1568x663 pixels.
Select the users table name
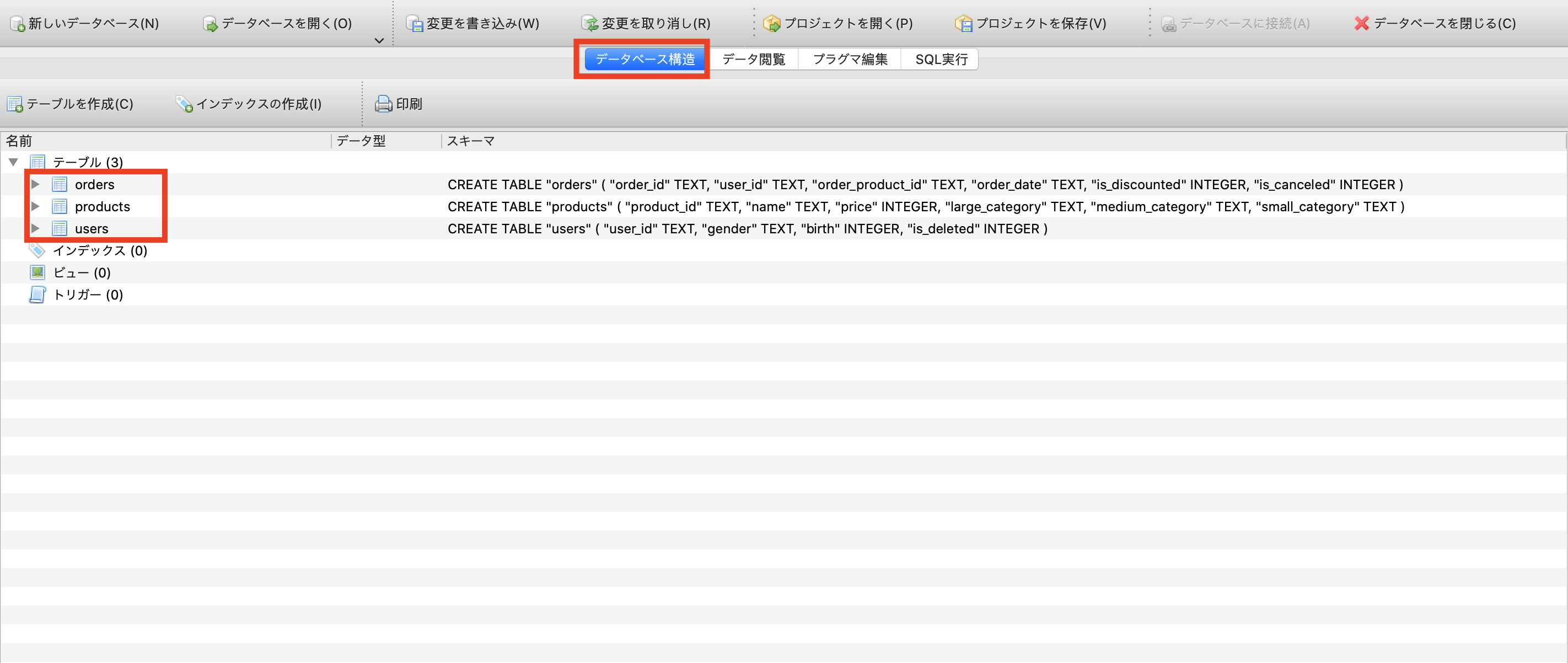tap(92, 228)
